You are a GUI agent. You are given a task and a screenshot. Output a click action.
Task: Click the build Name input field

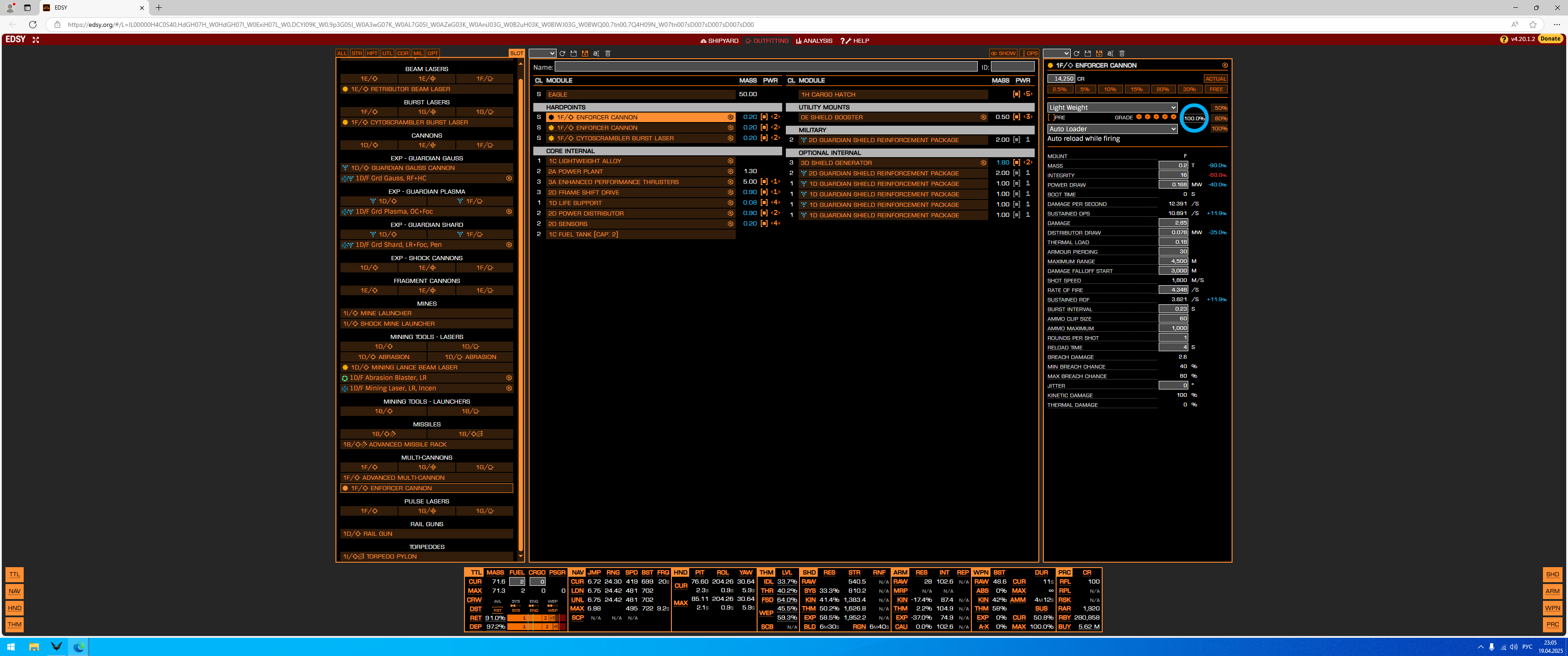point(765,67)
